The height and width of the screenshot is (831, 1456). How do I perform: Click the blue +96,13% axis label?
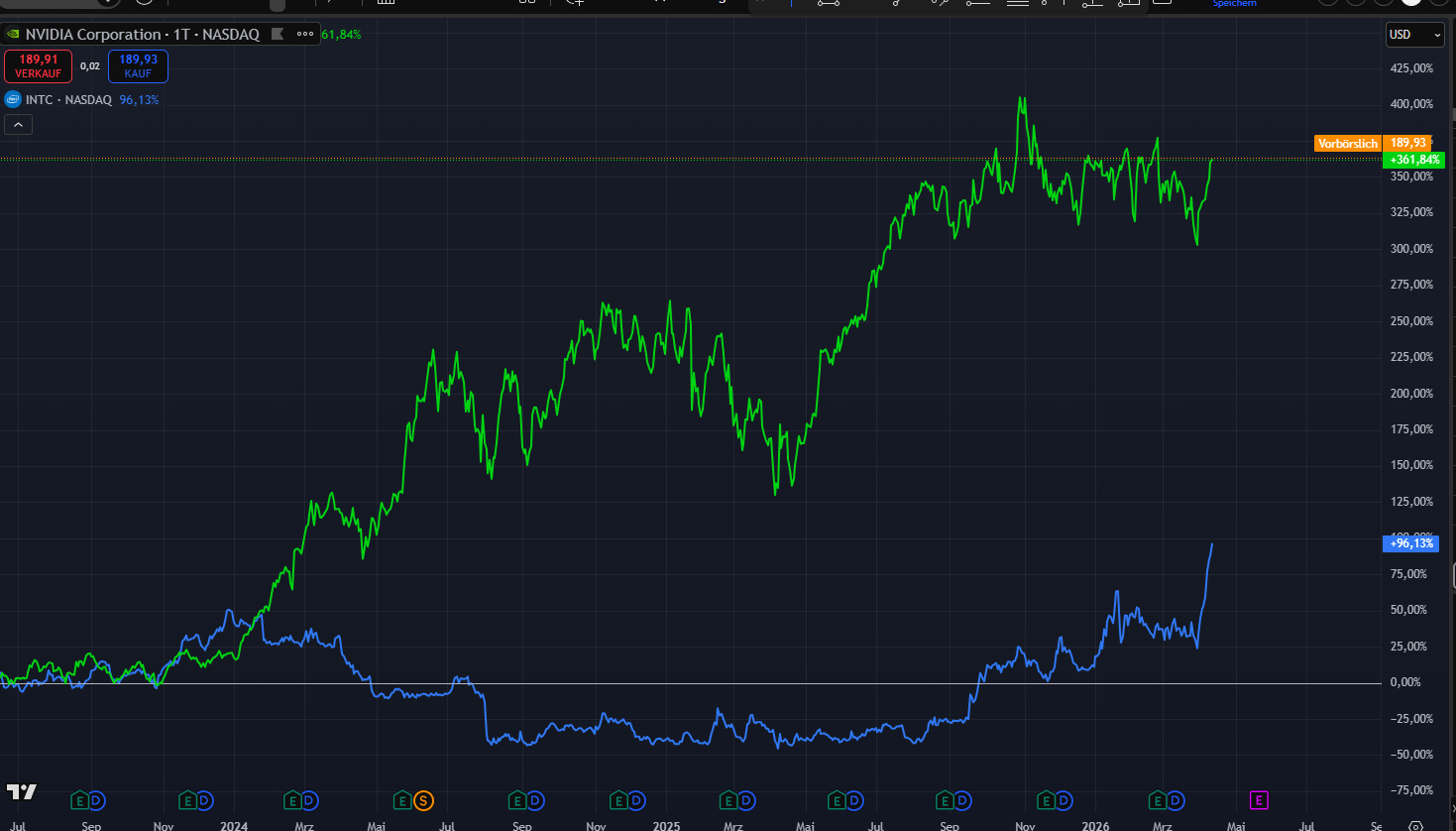(1410, 543)
